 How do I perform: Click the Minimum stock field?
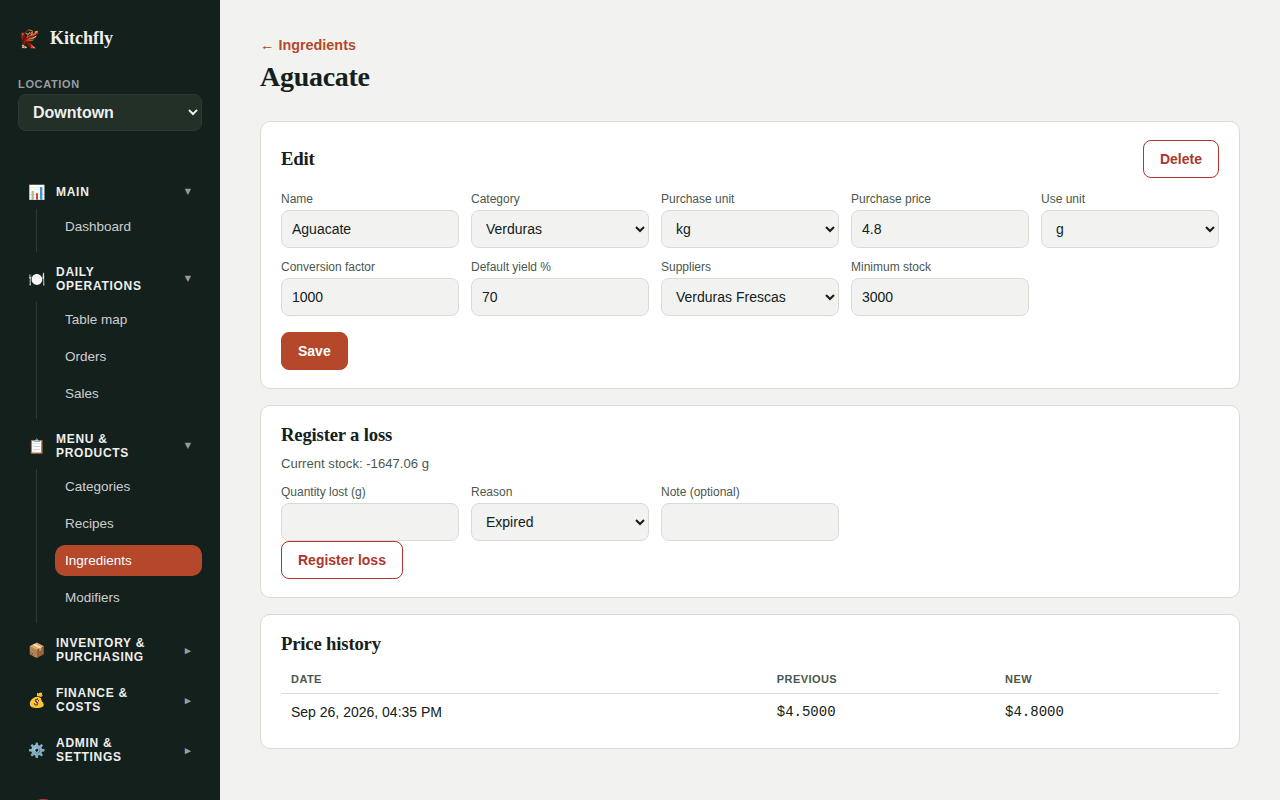tap(940, 297)
